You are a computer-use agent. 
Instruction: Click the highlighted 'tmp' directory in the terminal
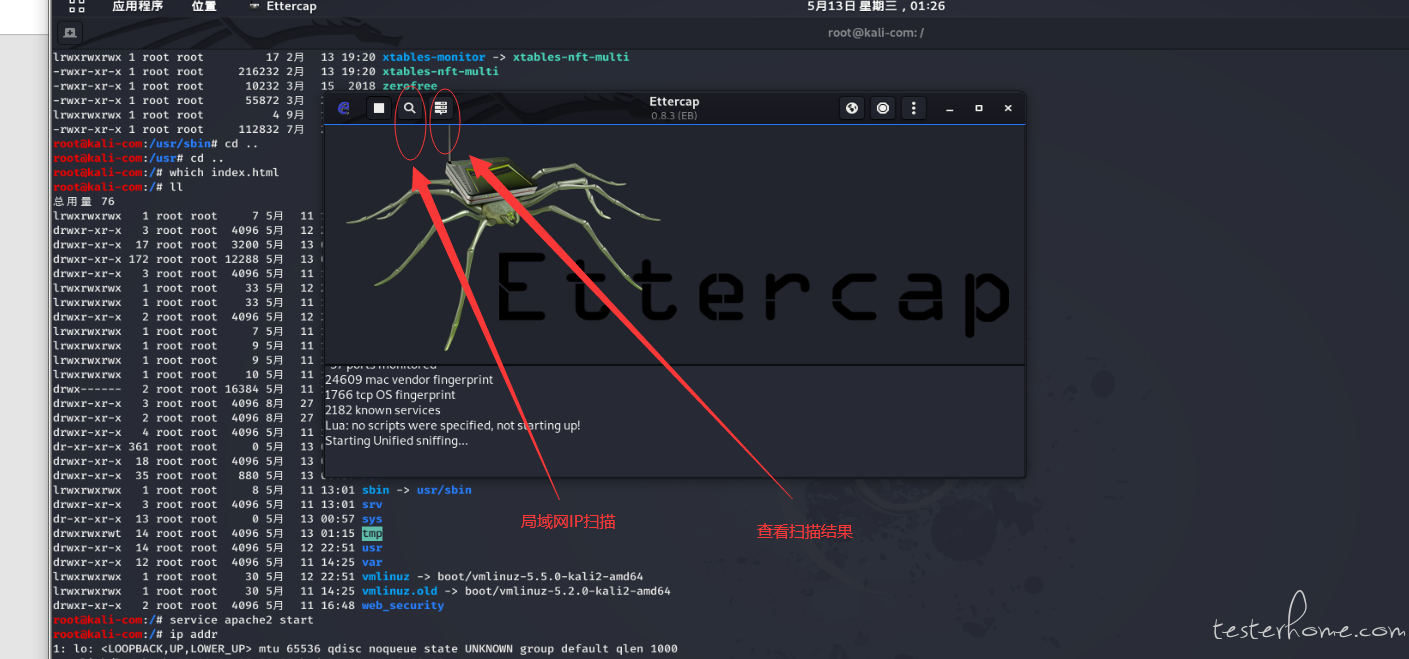coord(372,534)
